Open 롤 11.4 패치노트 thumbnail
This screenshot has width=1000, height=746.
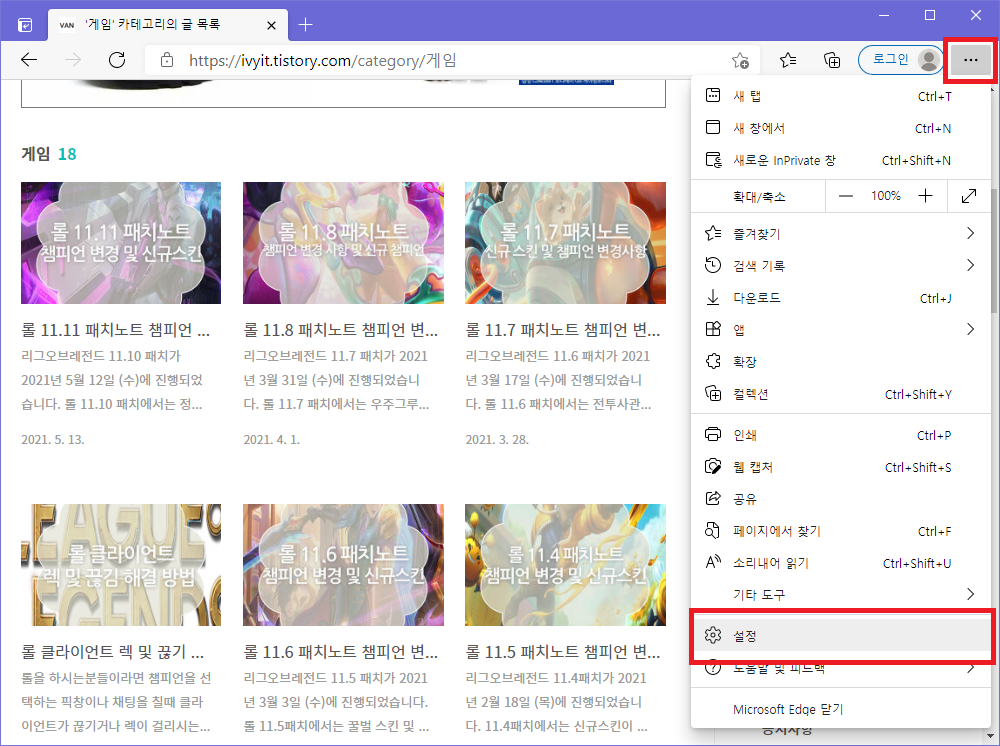[565, 565]
